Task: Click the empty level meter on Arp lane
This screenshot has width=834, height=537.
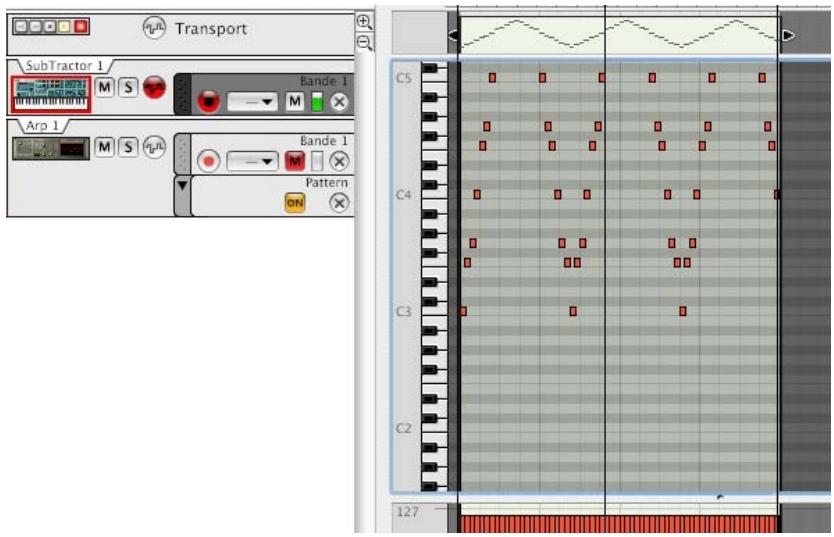Action: click(x=317, y=161)
